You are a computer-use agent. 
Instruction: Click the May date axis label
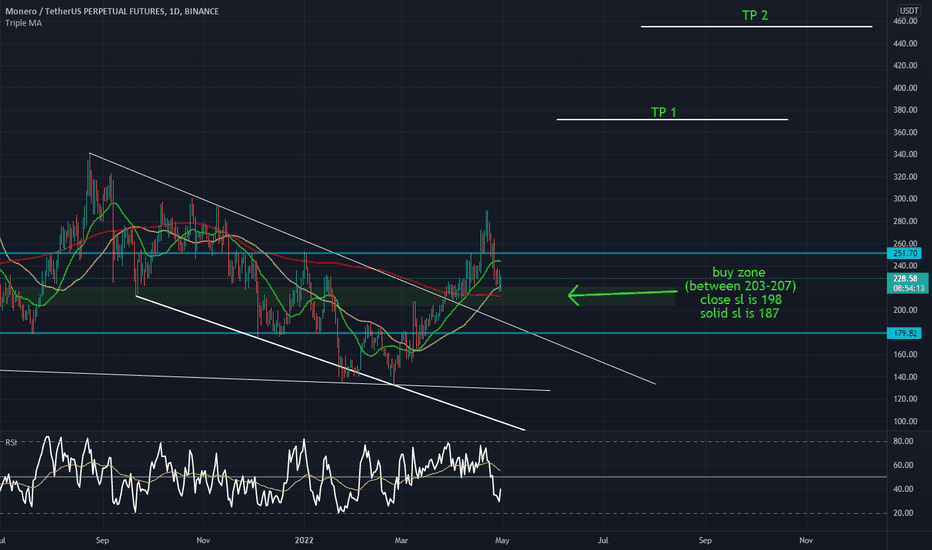[502, 540]
